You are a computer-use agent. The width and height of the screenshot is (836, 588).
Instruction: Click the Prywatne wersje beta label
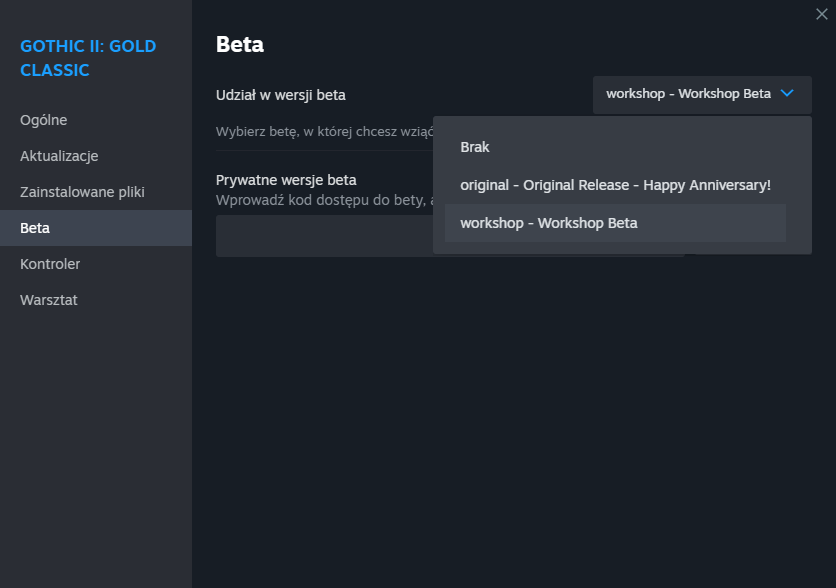tap(286, 180)
